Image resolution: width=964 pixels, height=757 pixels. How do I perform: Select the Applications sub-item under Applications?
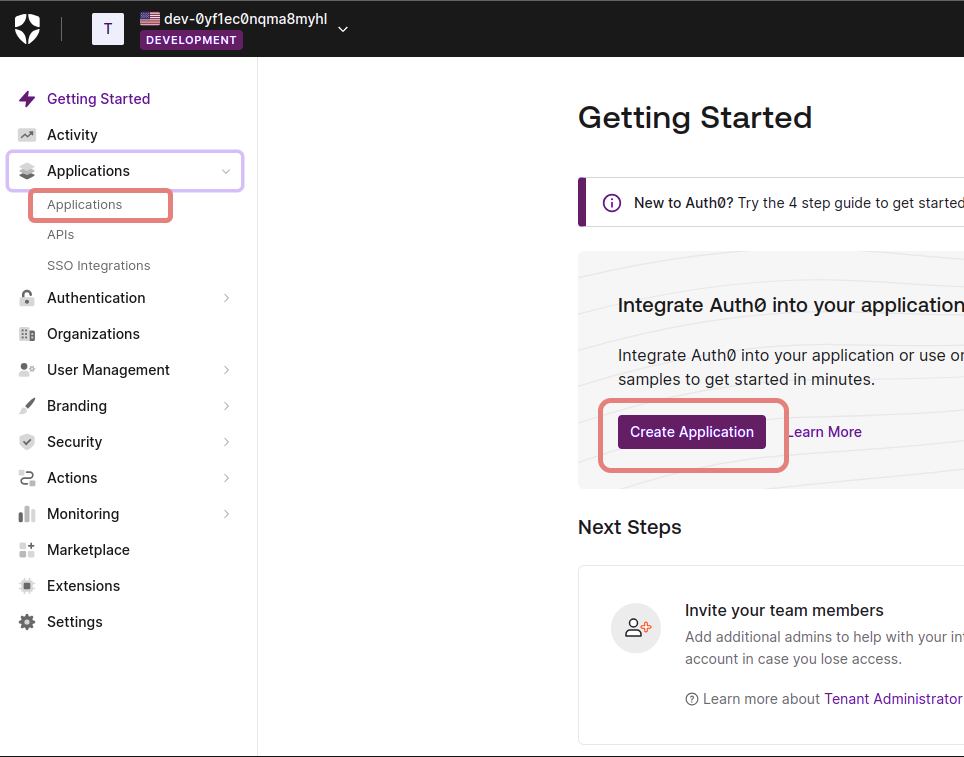pos(84,205)
